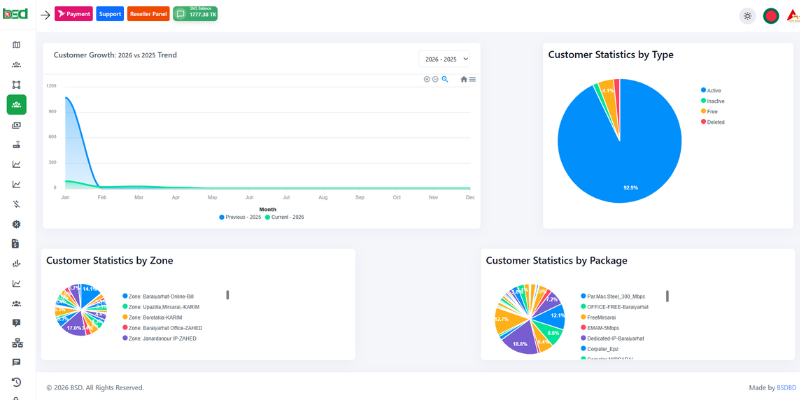The height and width of the screenshot is (400, 800).
Task: Select the magnifier selection zoom tool
Action: tap(445, 79)
